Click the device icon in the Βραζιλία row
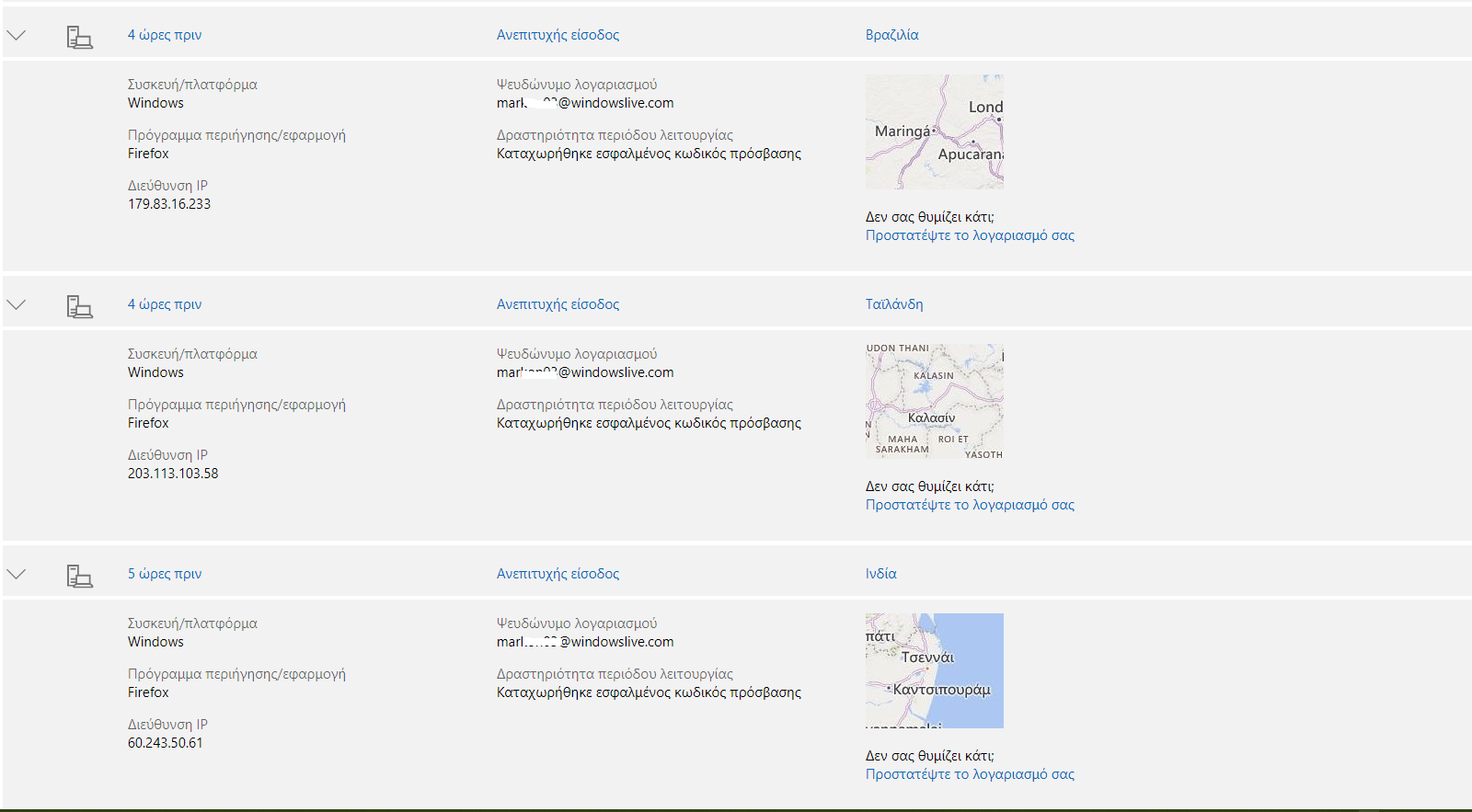 point(79,37)
